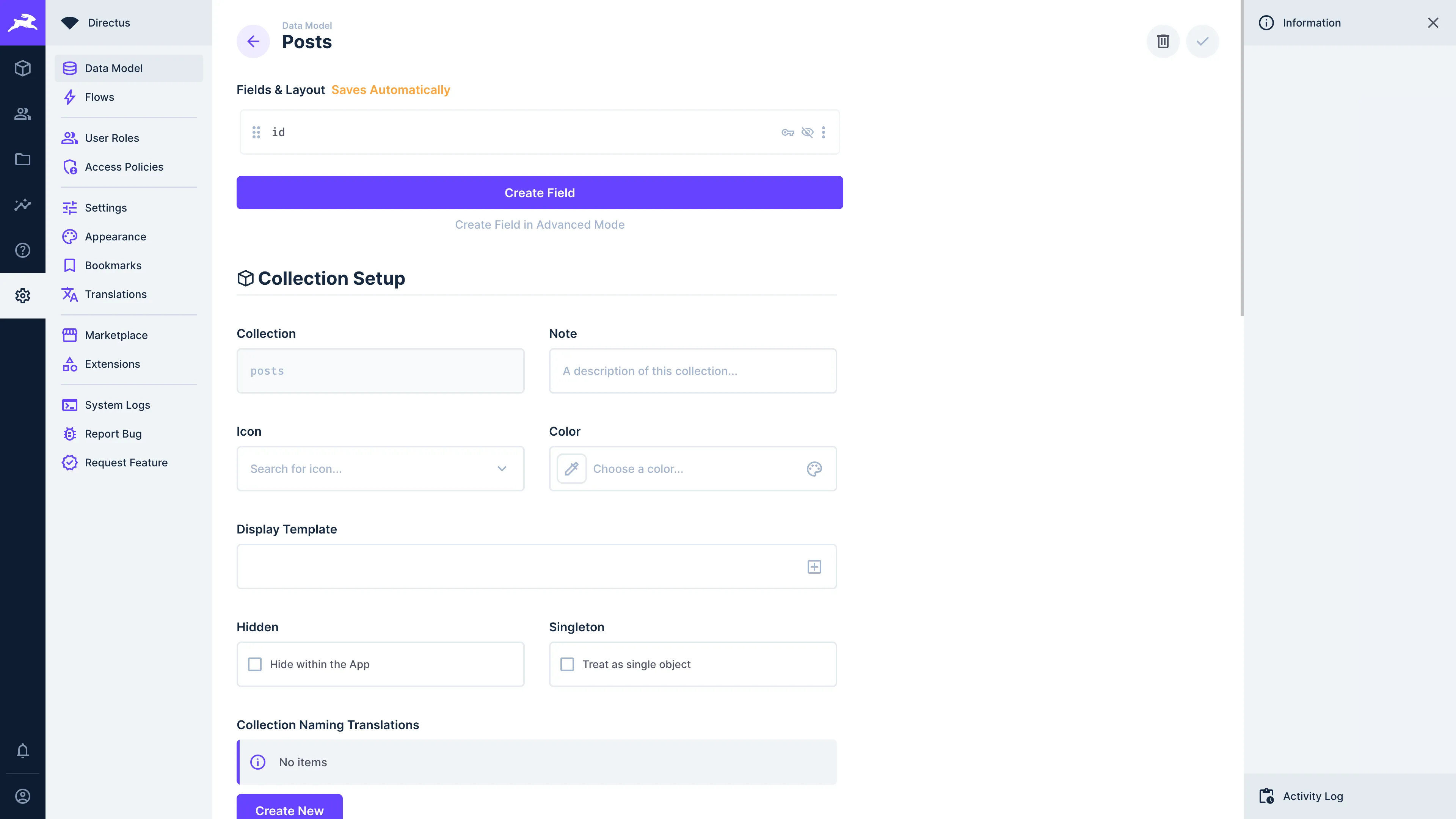Screen dimensions: 1456x819
Task: Expand the icon search dropdown
Action: click(x=501, y=469)
